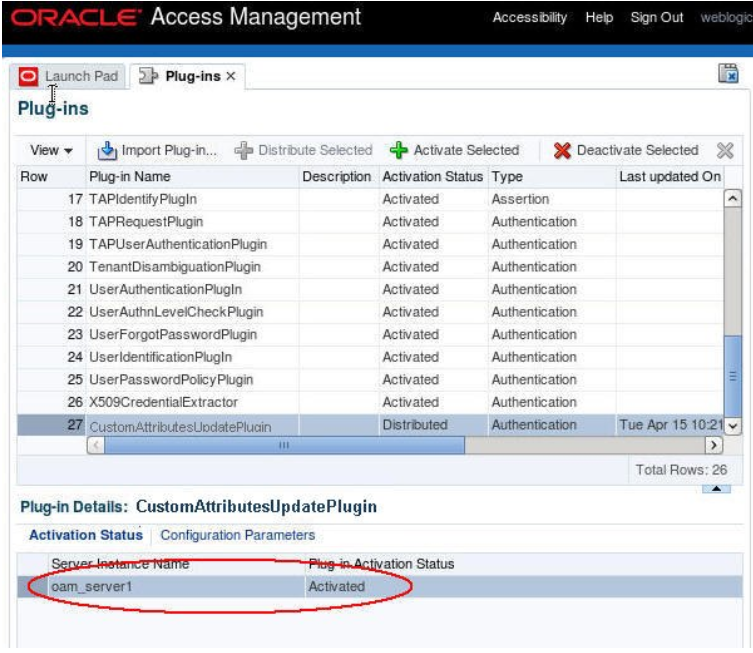
Task: Collapse the table pane using splitter arrow
Action: coord(716,488)
